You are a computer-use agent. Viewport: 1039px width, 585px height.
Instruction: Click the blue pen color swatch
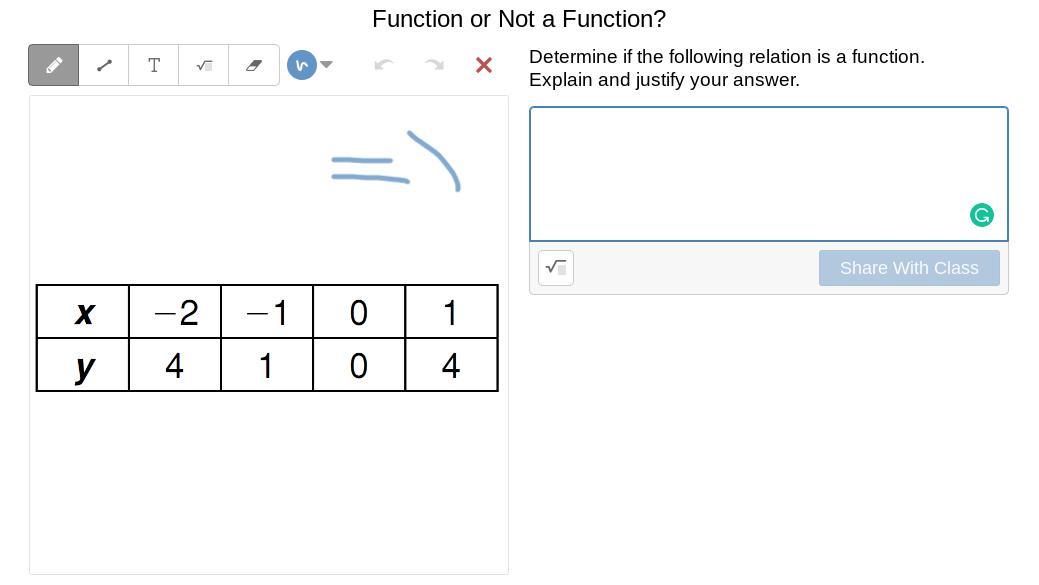click(x=301, y=65)
